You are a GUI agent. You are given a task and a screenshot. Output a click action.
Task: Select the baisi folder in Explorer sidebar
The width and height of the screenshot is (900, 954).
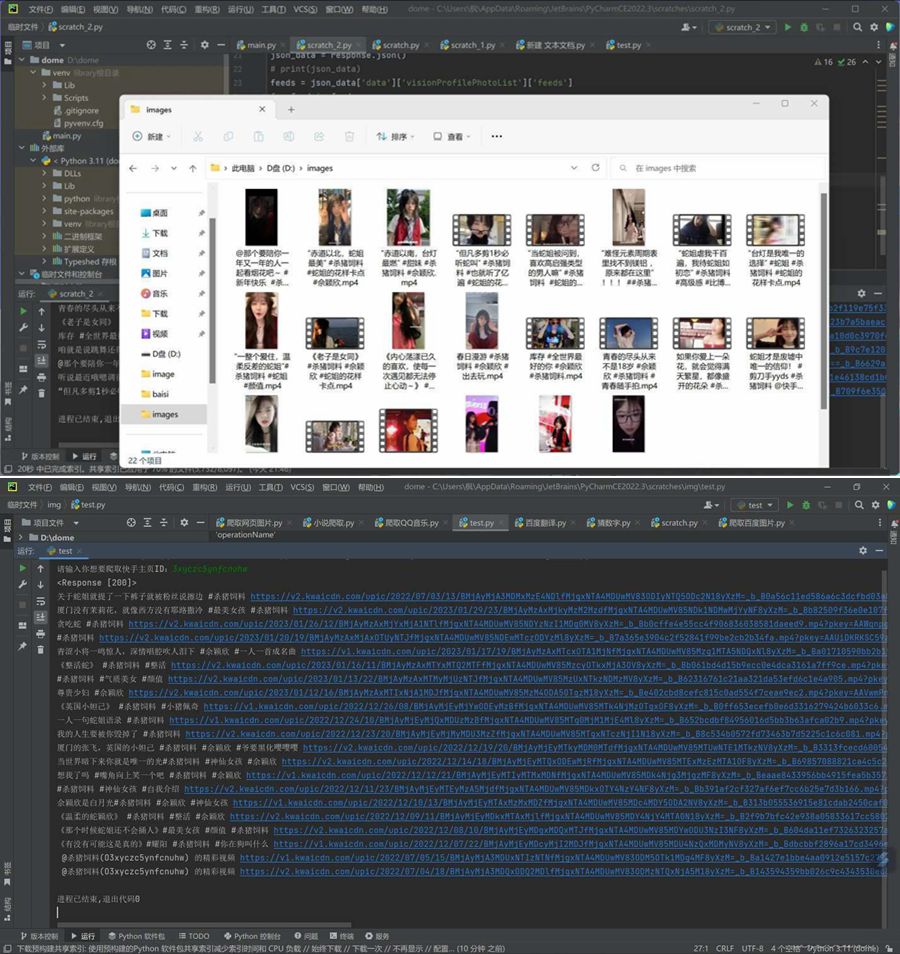pos(160,394)
